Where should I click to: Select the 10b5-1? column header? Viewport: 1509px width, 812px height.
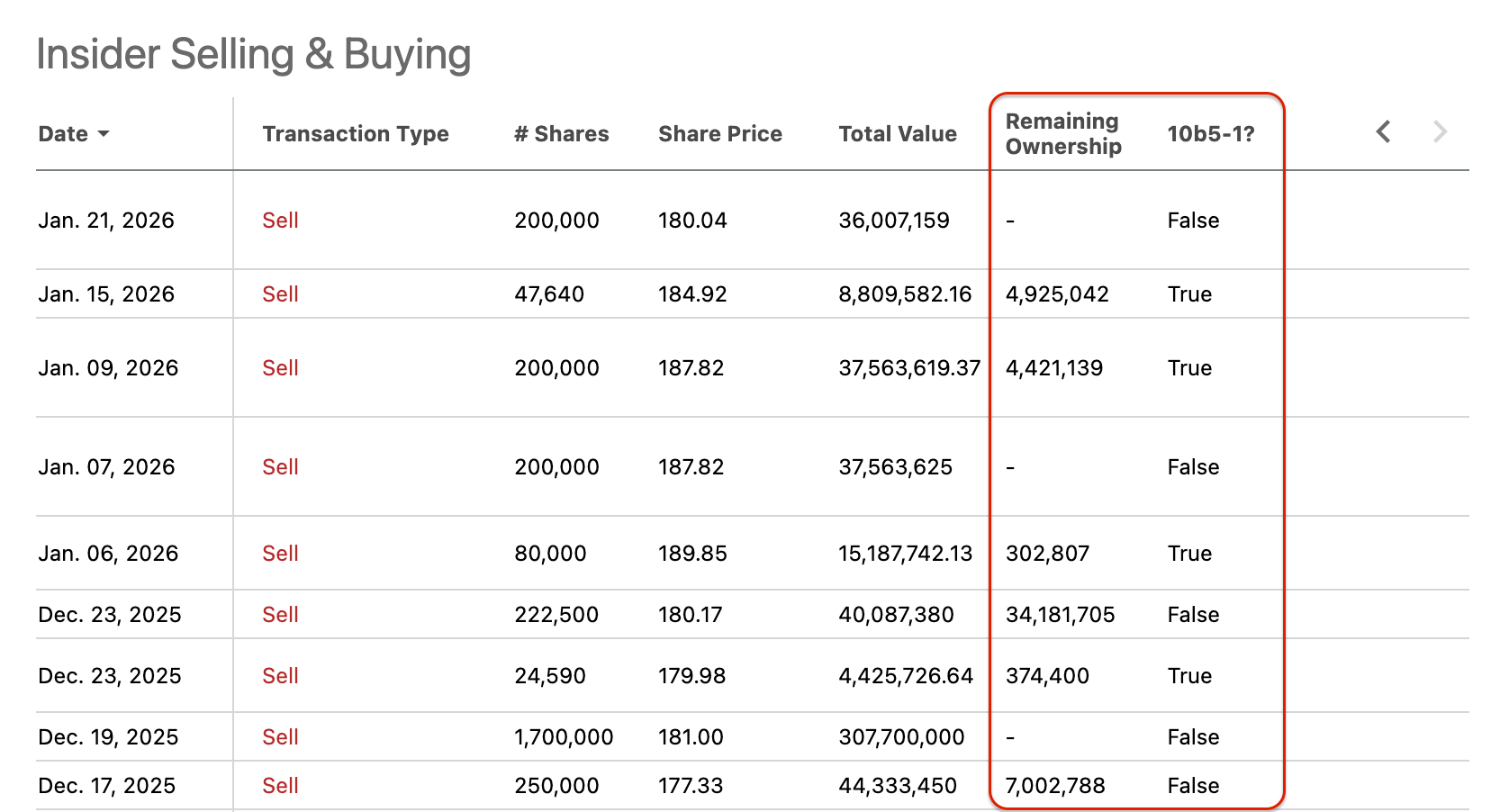[x=1210, y=134]
